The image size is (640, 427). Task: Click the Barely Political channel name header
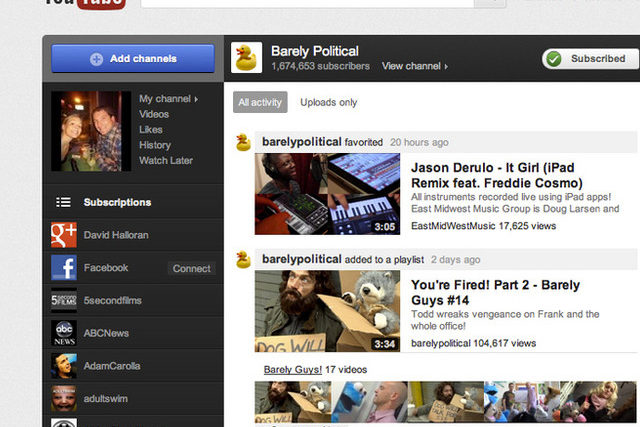pyautogui.click(x=315, y=51)
